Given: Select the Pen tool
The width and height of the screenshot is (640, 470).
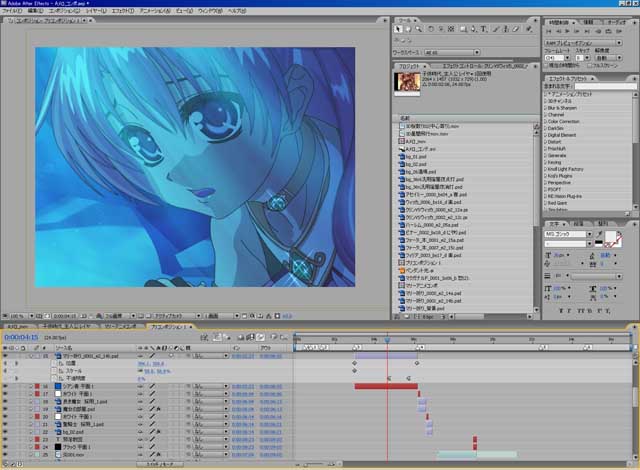Looking at the screenshot, I should [473, 29].
